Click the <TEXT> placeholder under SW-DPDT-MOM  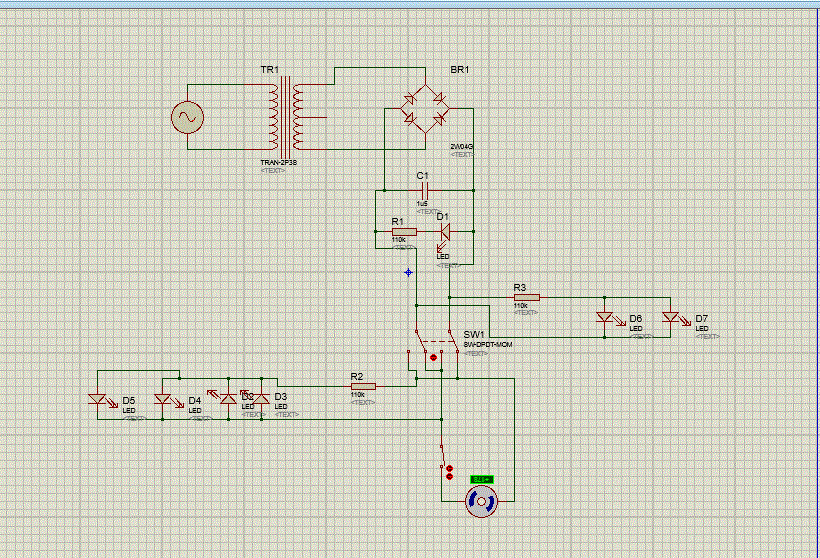(x=476, y=353)
